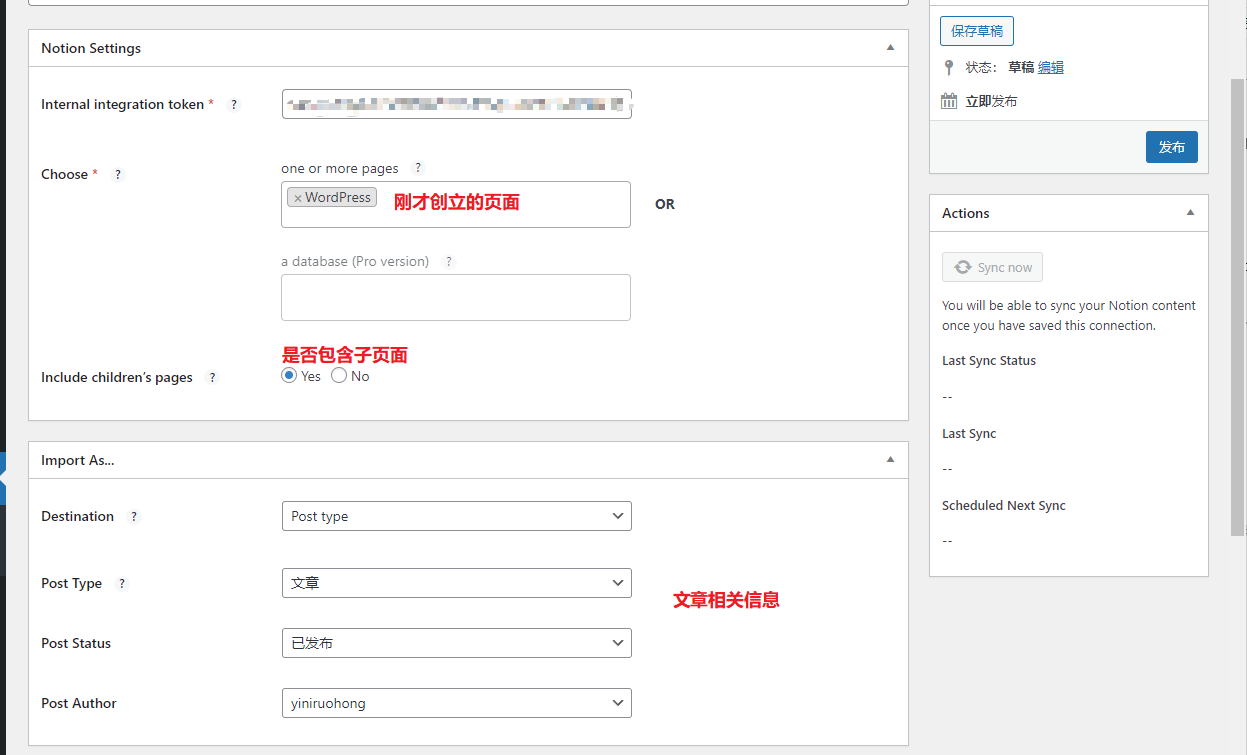Viewport: 1247px width, 755px height.
Task: Collapse the Actions panel
Action: (1190, 213)
